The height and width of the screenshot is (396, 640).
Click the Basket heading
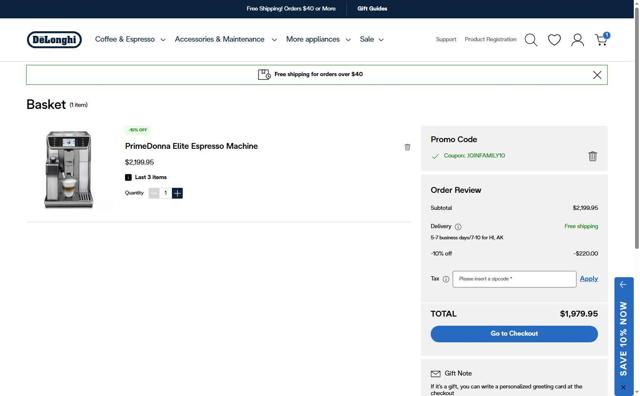coord(46,105)
